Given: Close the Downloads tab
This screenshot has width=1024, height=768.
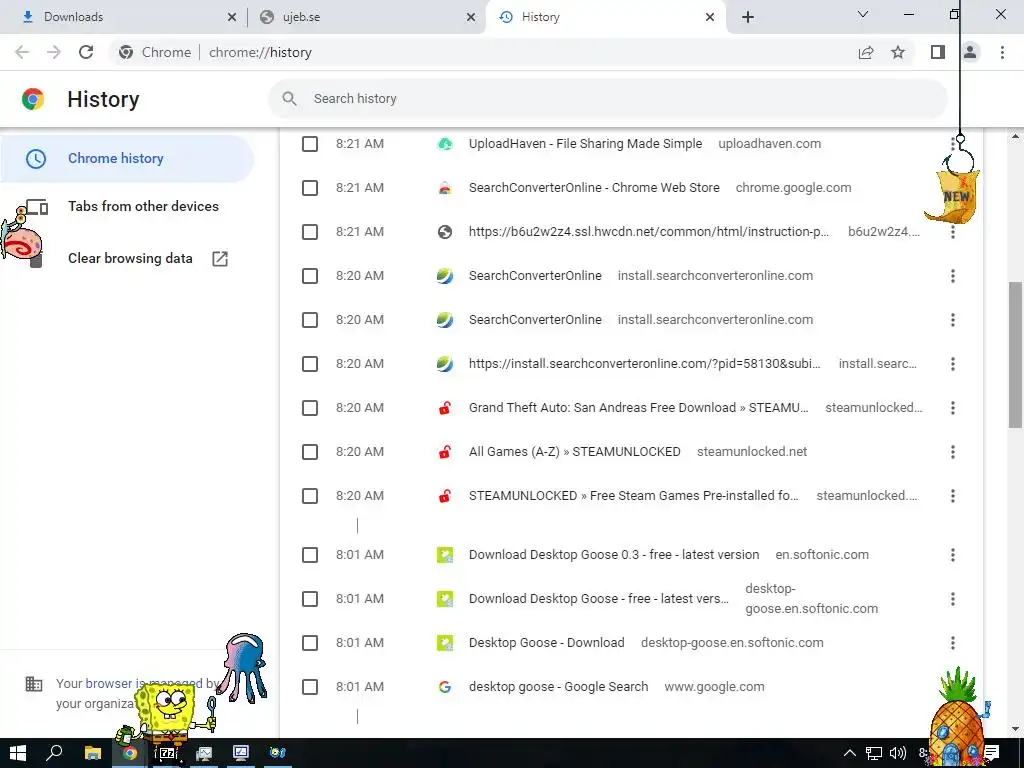Looking at the screenshot, I should click(231, 17).
